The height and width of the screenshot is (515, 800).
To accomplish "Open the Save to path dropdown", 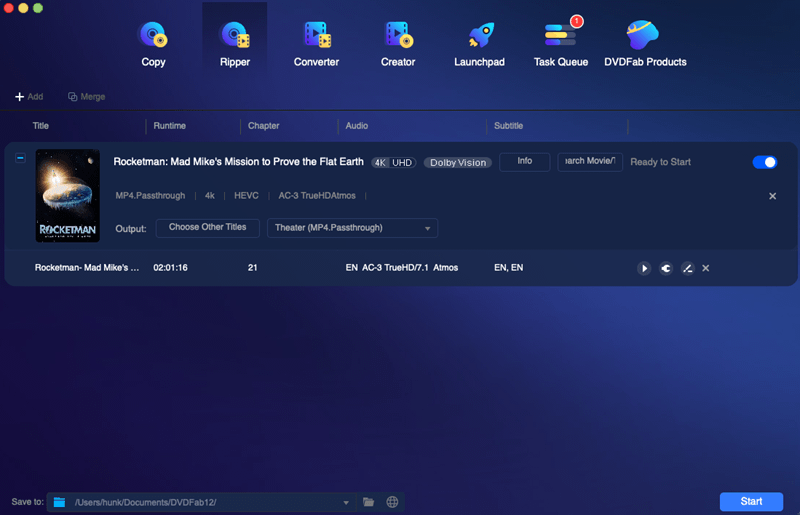I will click(x=346, y=503).
